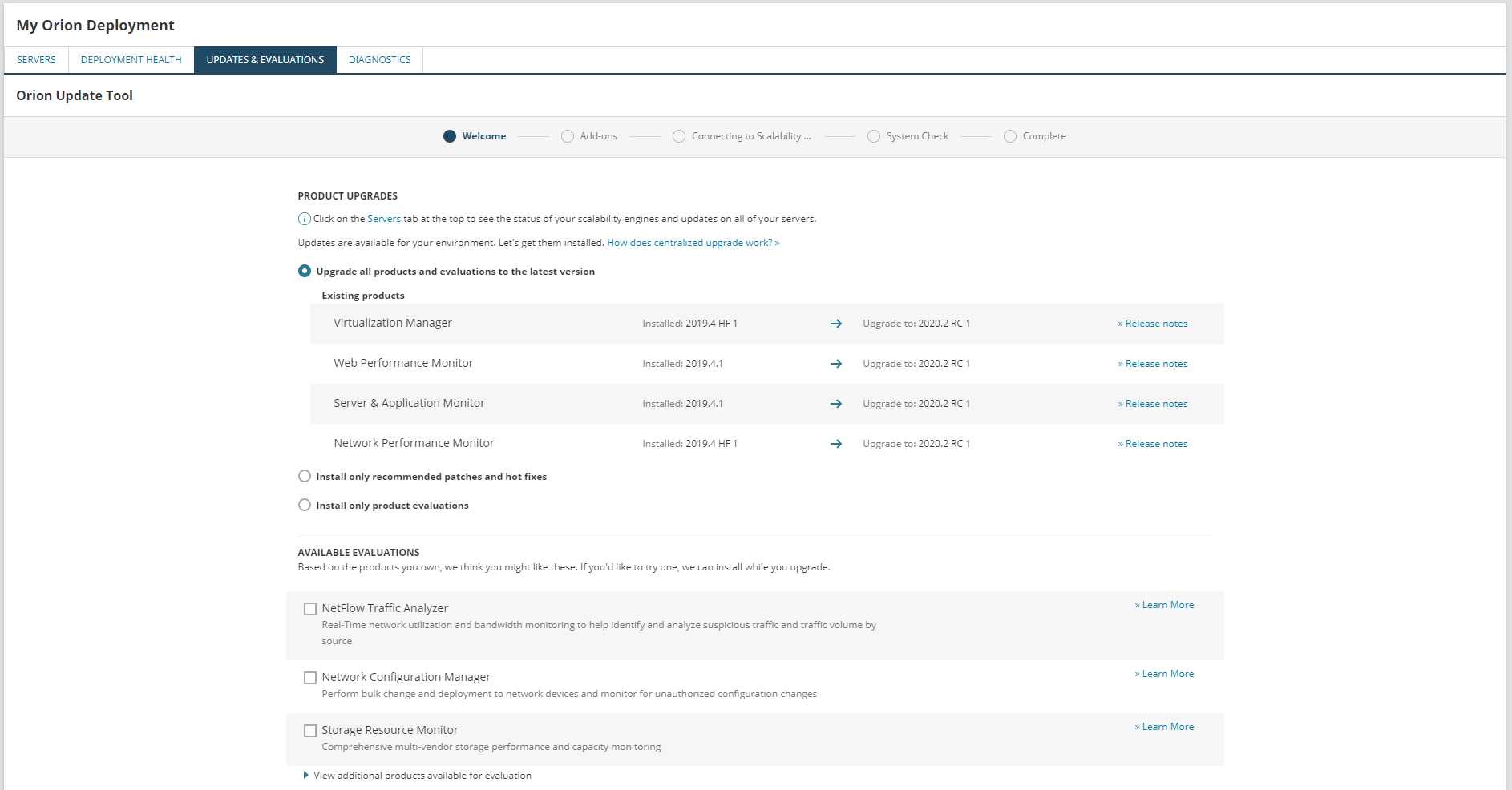Click 'Upgrade to: 2020.2 RC 1' for Virtualization Manager

tap(916, 324)
